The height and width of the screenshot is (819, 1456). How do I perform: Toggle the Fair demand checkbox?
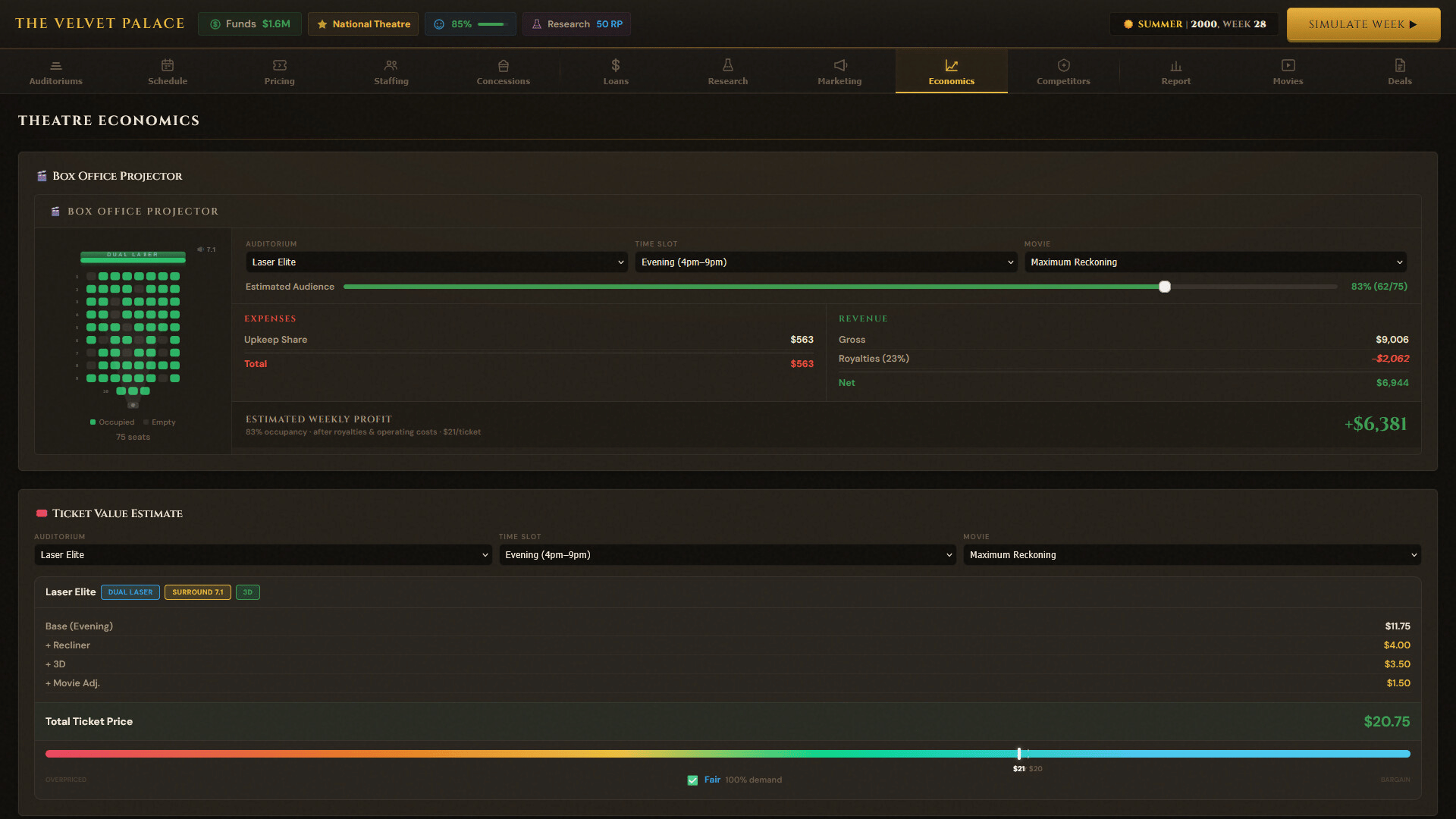(x=692, y=780)
